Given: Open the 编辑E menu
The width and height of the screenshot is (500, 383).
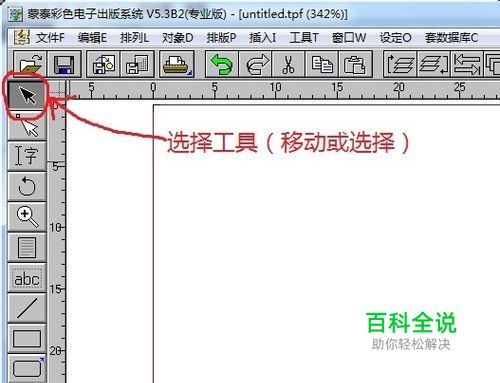Looking at the screenshot, I should tap(92, 38).
